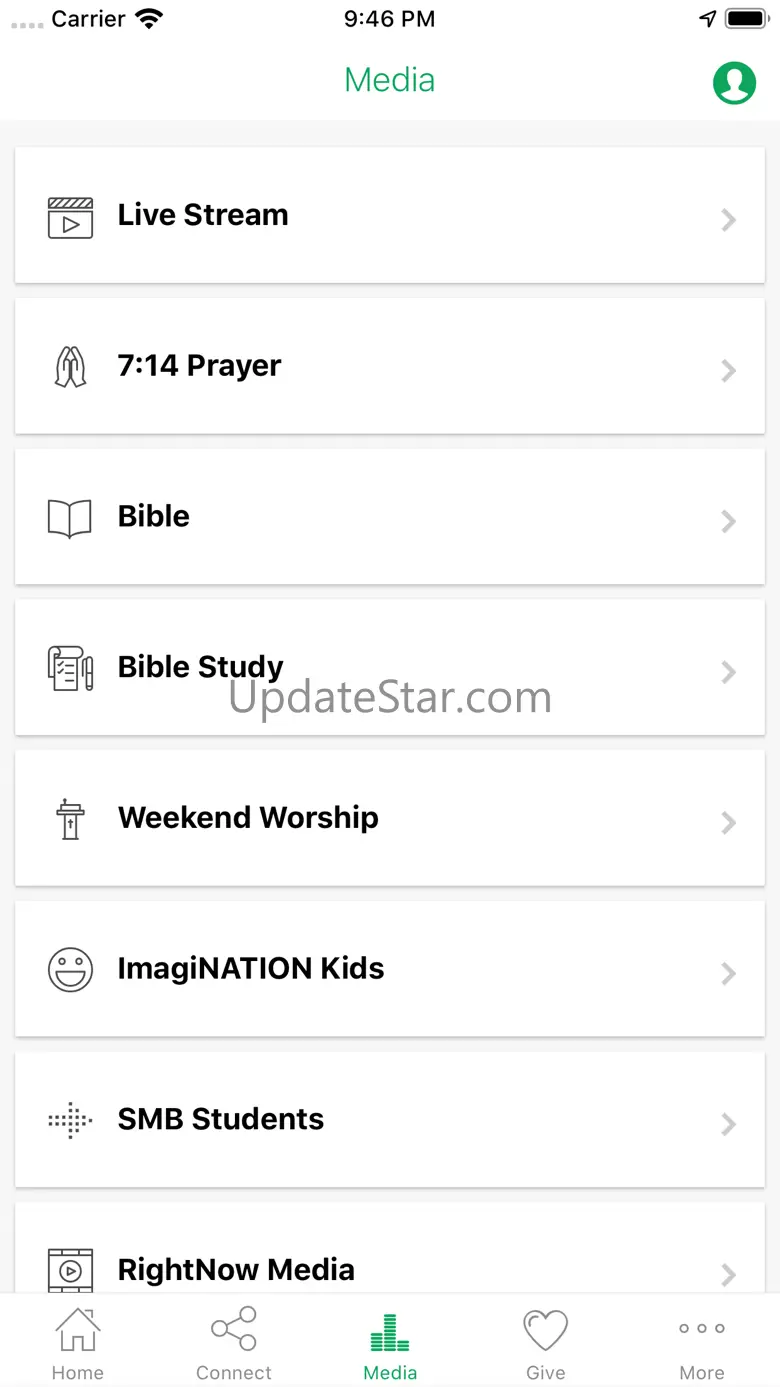This screenshot has height=1387, width=780.
Task: Select the ImagiNATION Kids label
Action: point(251,968)
